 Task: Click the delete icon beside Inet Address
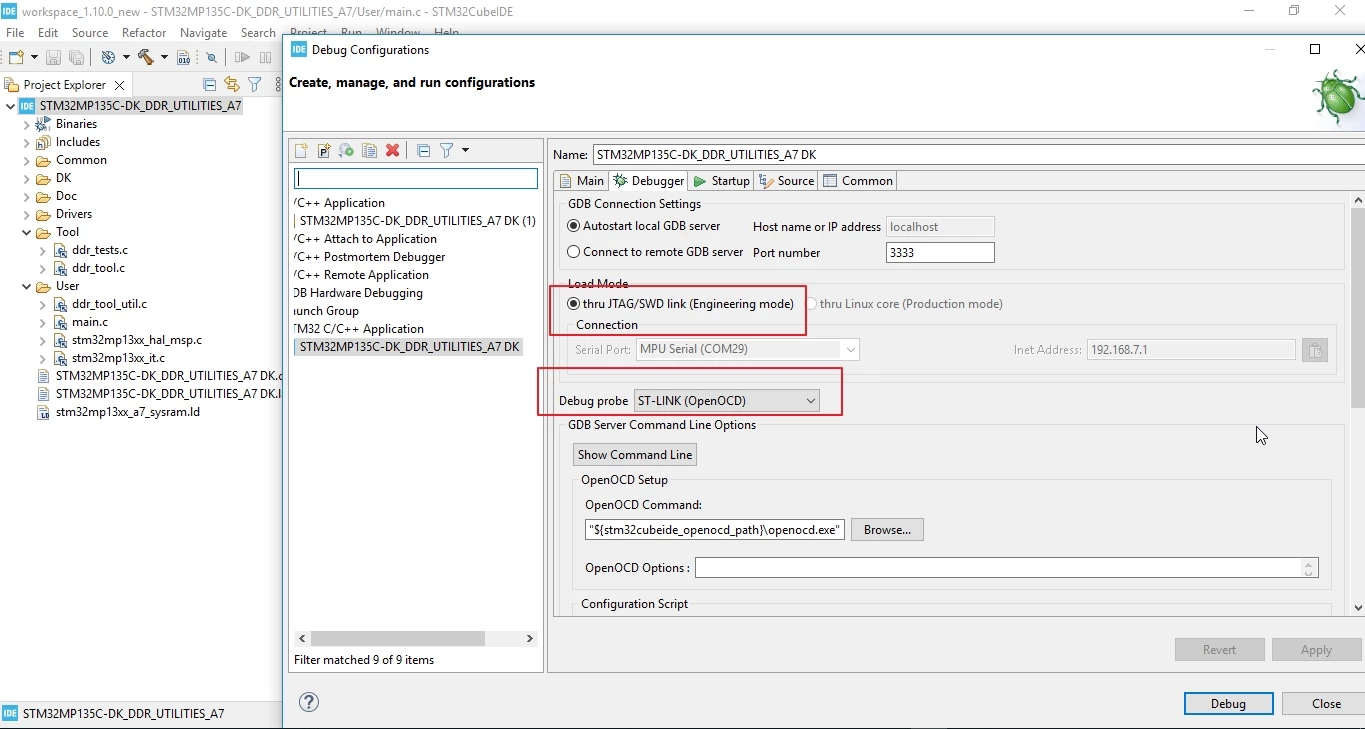click(x=1315, y=350)
